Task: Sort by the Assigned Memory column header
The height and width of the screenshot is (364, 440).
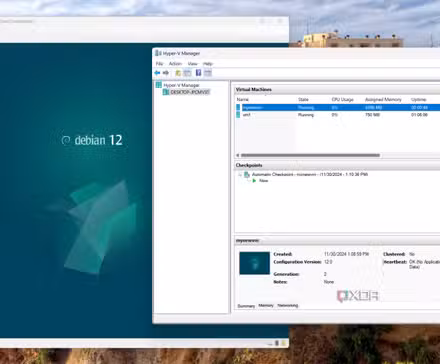Action: click(x=383, y=99)
